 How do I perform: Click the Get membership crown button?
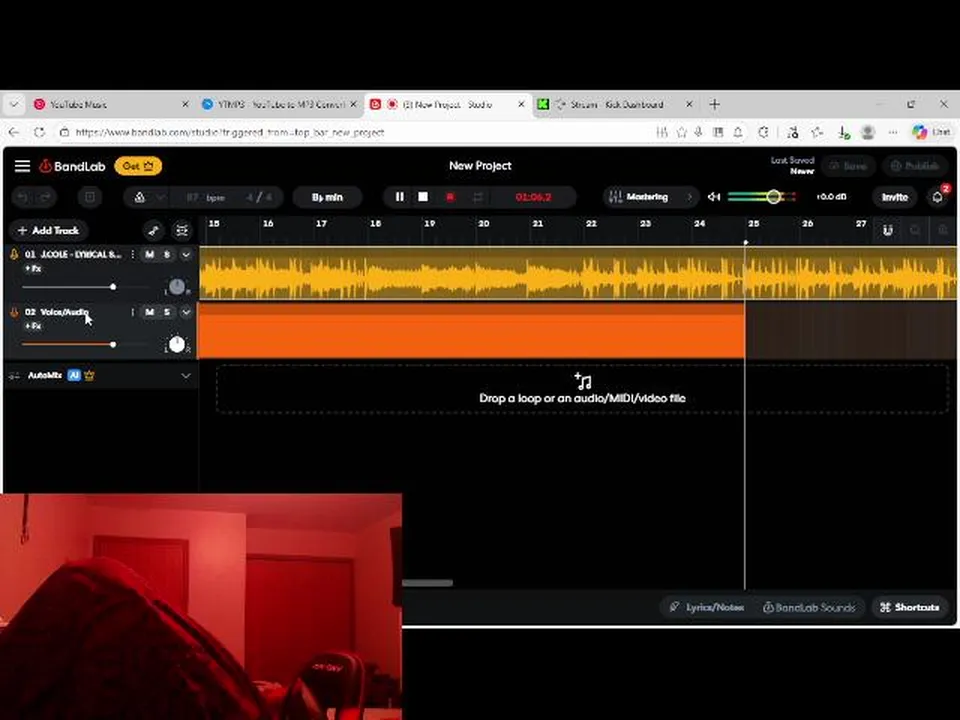coord(138,166)
